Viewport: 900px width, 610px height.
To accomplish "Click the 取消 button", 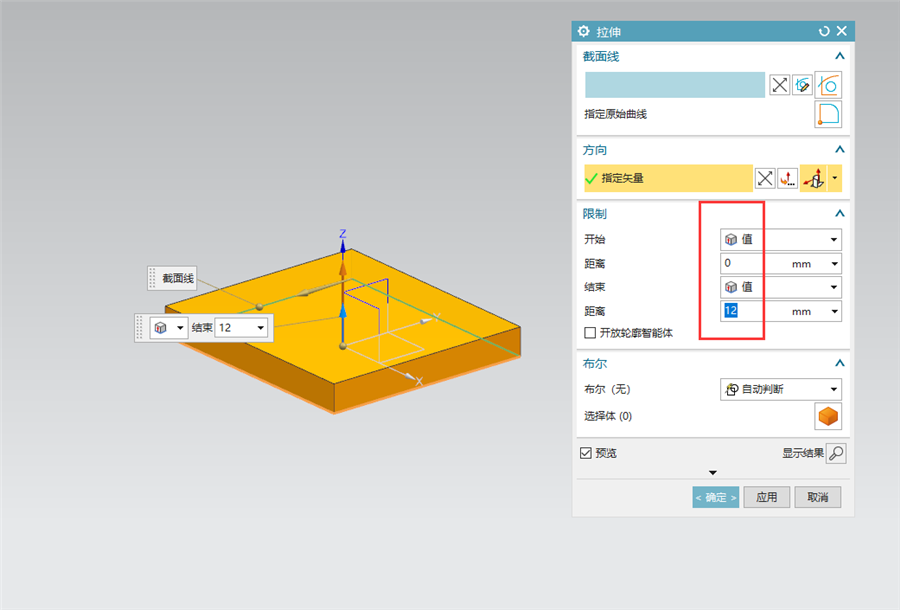I will point(817,497).
